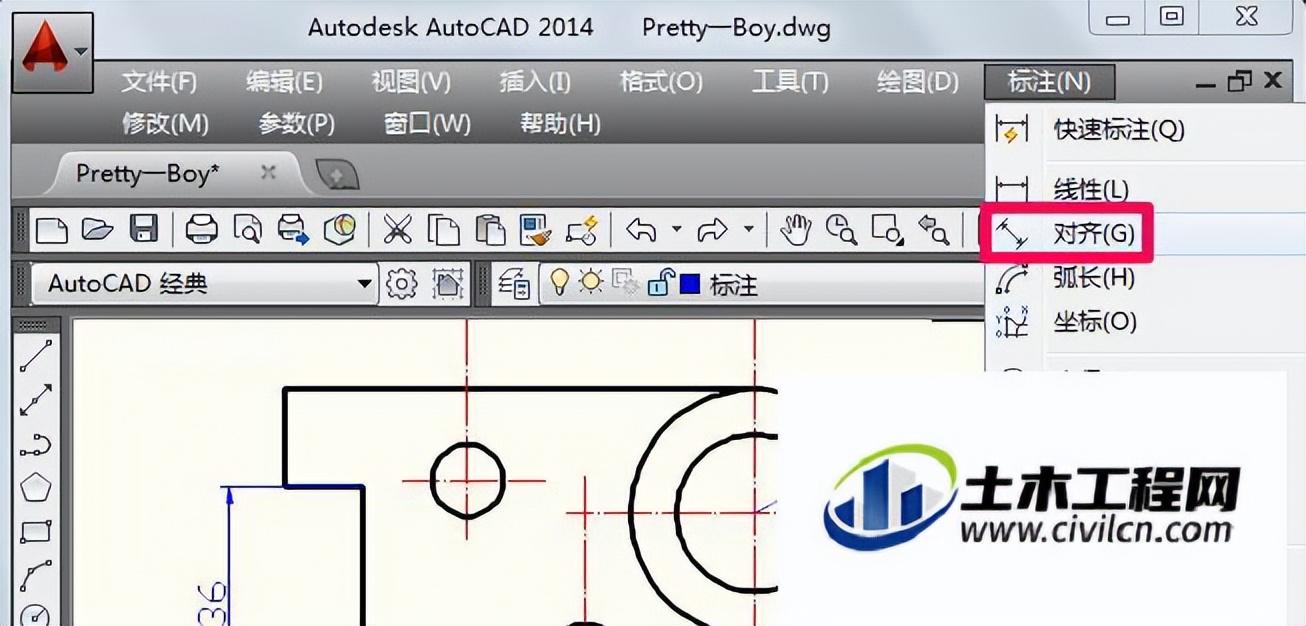Select the Pan Realtime hand tool
This screenshot has height=626, width=1306.
pyautogui.click(x=794, y=229)
